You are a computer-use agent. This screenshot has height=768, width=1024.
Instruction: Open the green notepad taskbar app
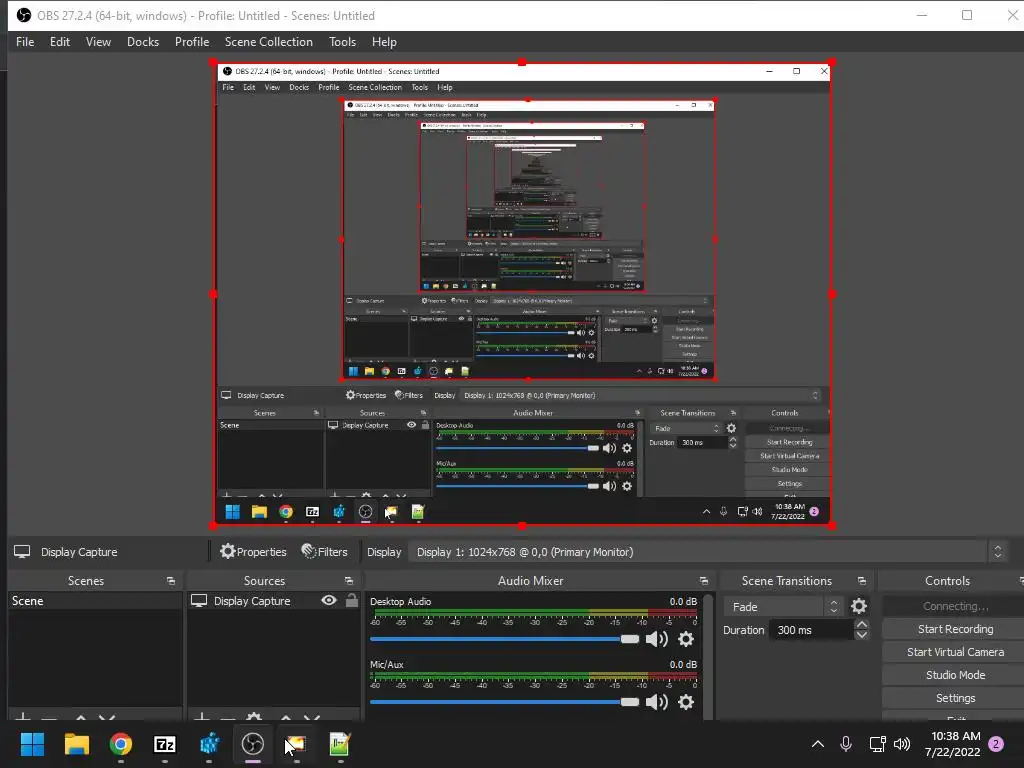click(x=340, y=744)
